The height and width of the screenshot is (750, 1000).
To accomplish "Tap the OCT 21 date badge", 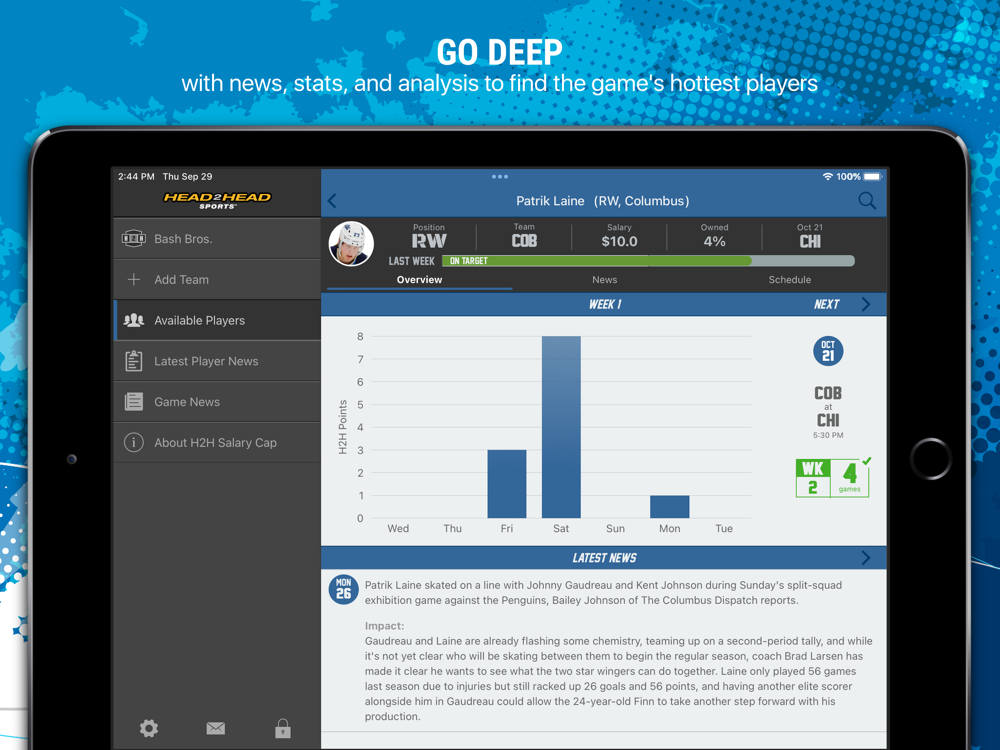I will click(x=828, y=351).
